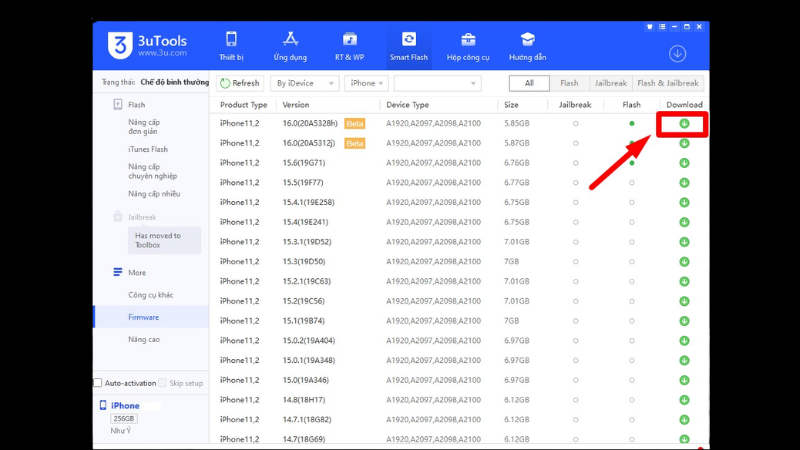Download firmware 16.0(20A5328h)

pos(684,123)
